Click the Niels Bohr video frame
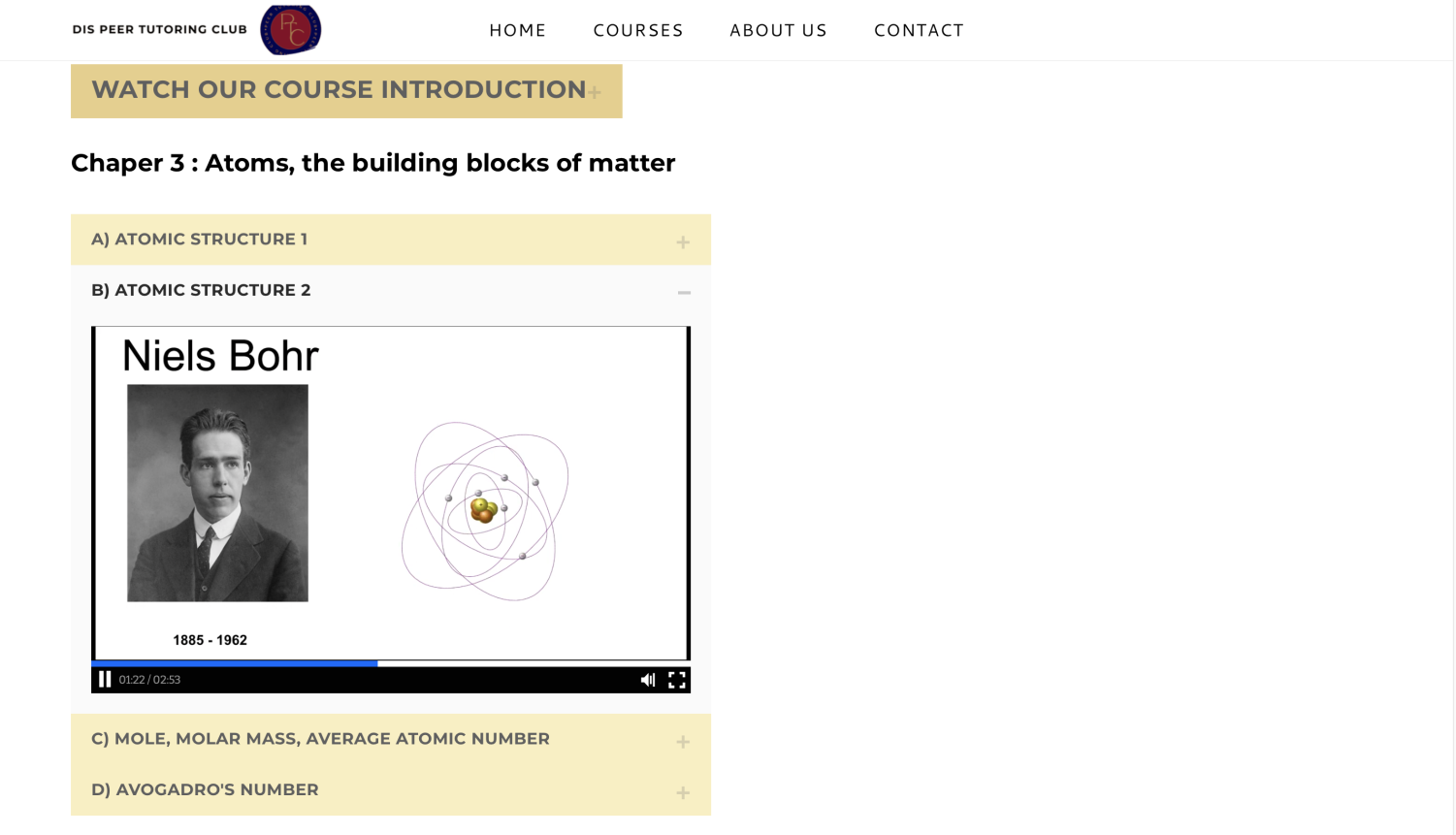The height and width of the screenshot is (835, 1456). coord(391,494)
